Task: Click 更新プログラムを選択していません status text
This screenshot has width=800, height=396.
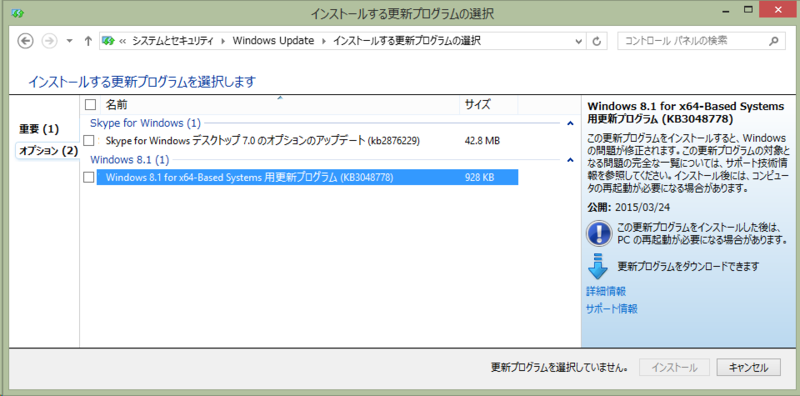Action: pos(559,367)
